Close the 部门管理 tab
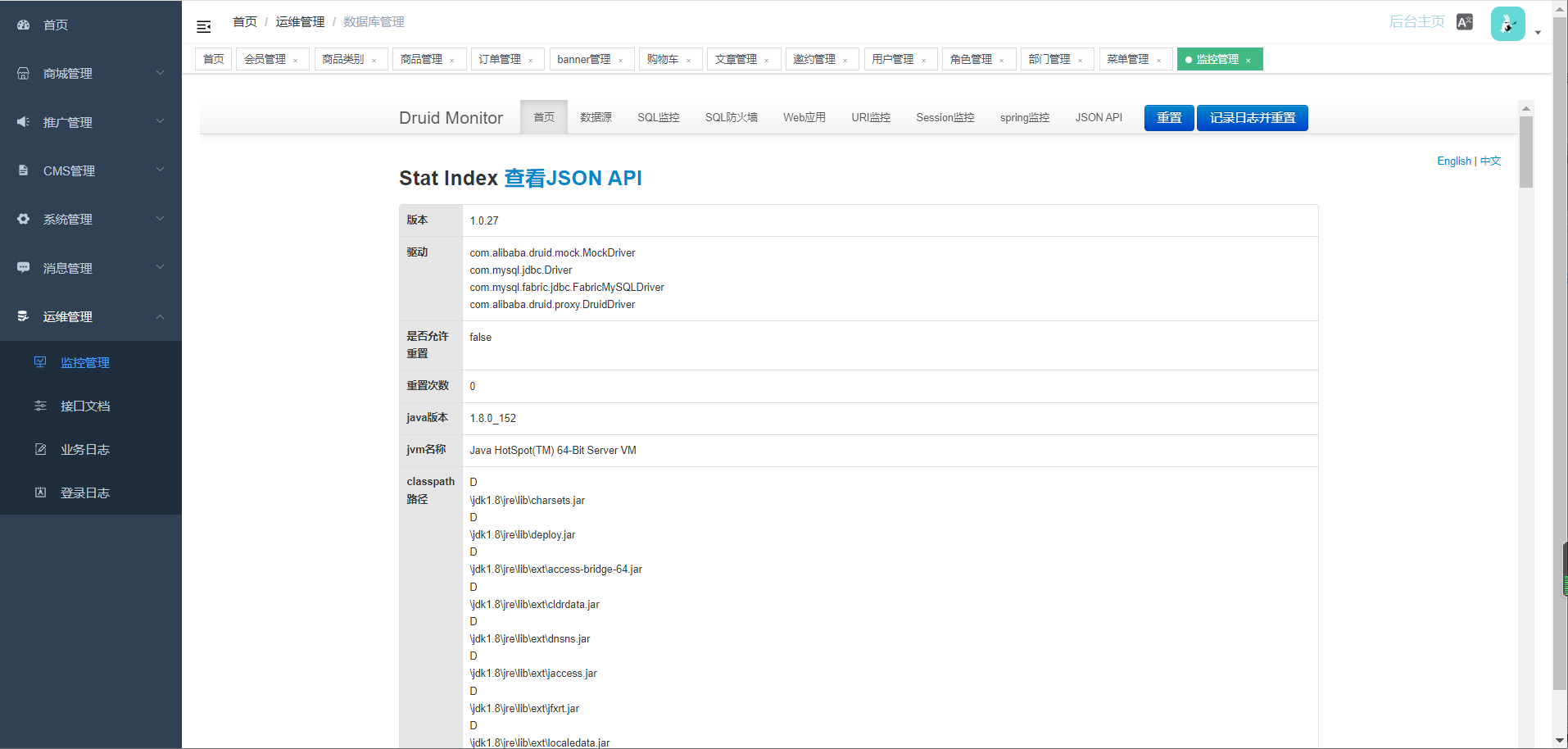Viewport: 1568px width, 749px height. [x=1081, y=60]
